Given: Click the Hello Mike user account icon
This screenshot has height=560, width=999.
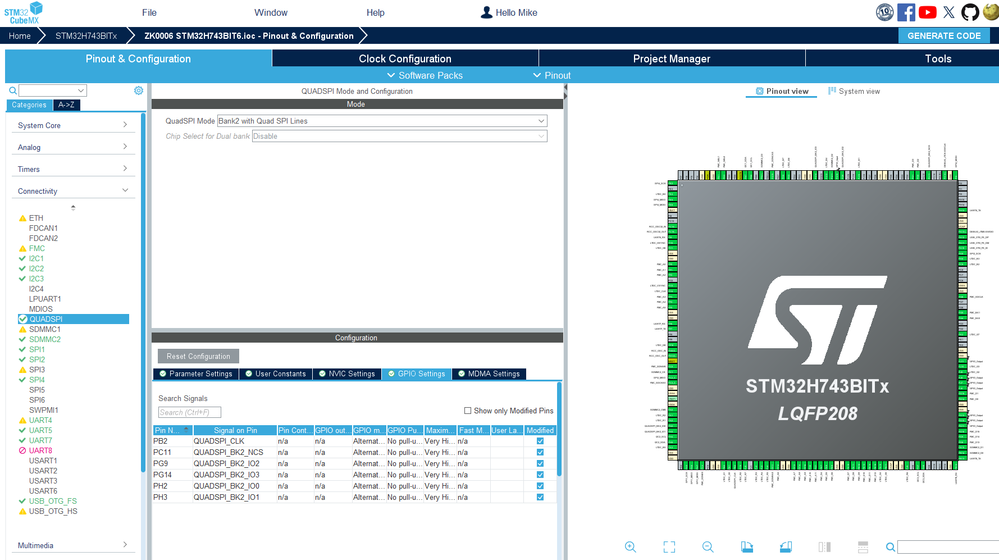Looking at the screenshot, I should pyautogui.click(x=486, y=12).
